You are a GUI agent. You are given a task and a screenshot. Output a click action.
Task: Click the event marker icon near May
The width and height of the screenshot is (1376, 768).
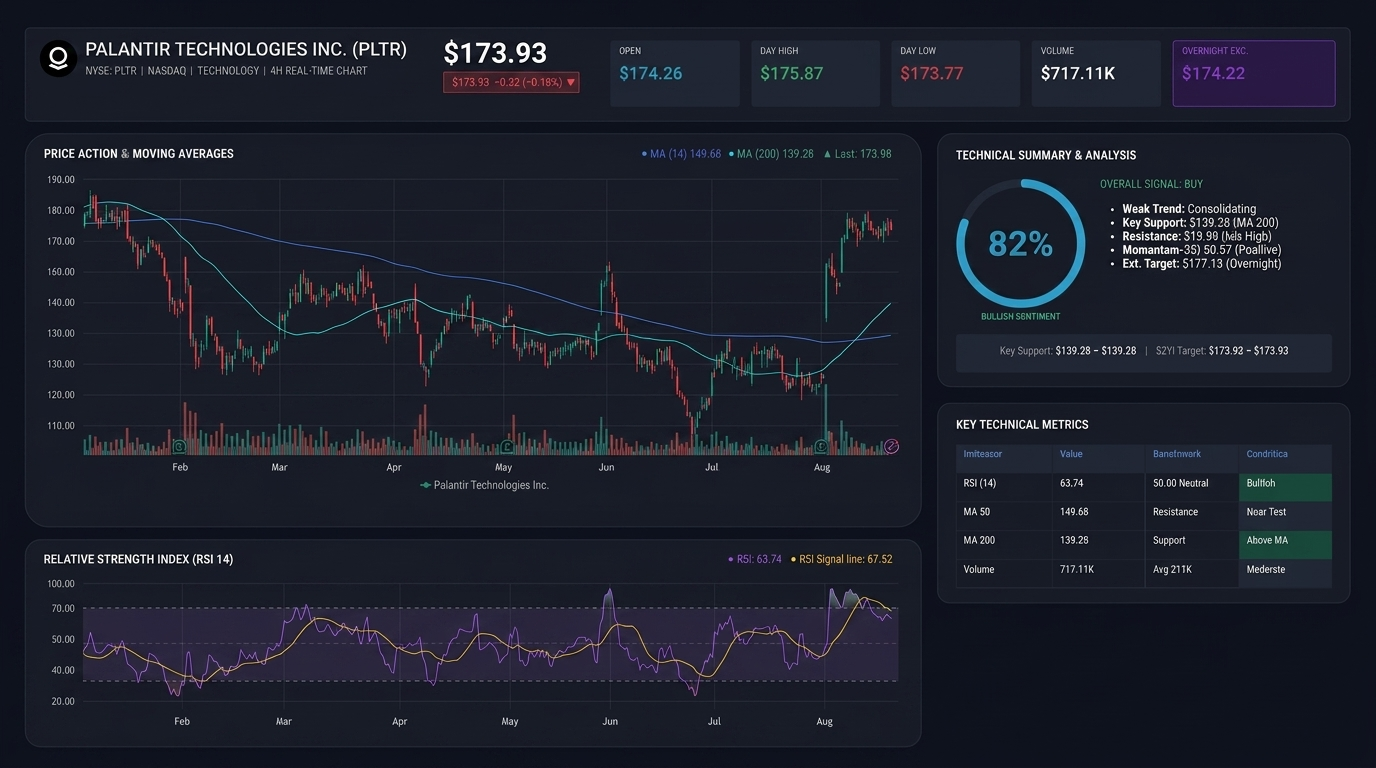[x=507, y=447]
